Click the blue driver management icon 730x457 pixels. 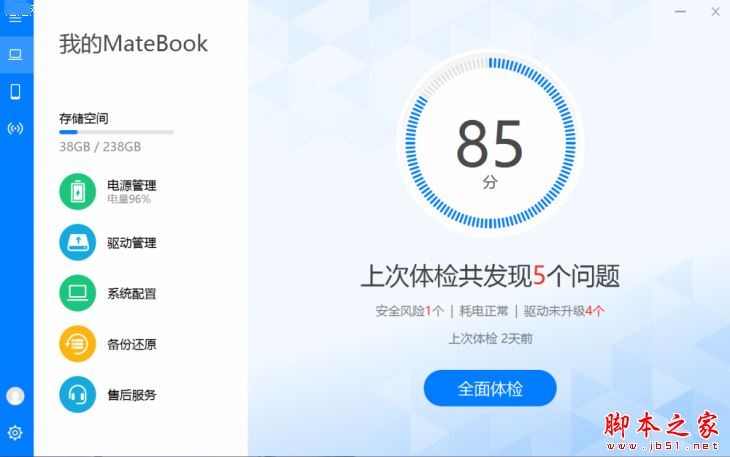point(78,242)
